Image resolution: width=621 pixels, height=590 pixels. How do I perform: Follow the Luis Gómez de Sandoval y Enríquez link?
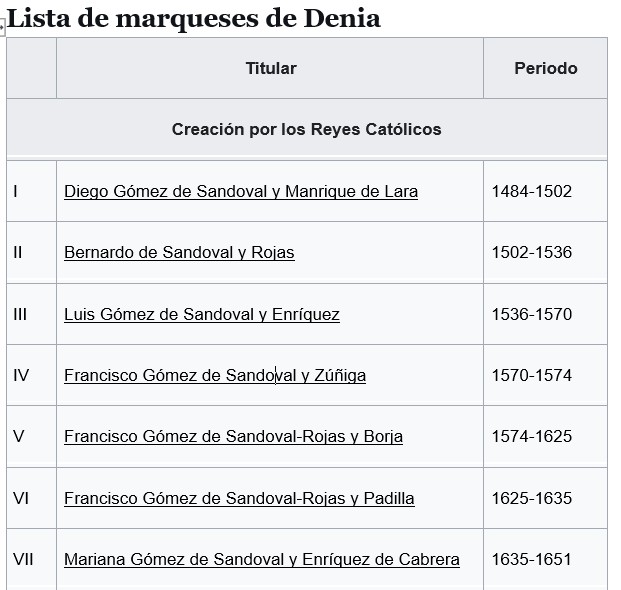(x=201, y=314)
